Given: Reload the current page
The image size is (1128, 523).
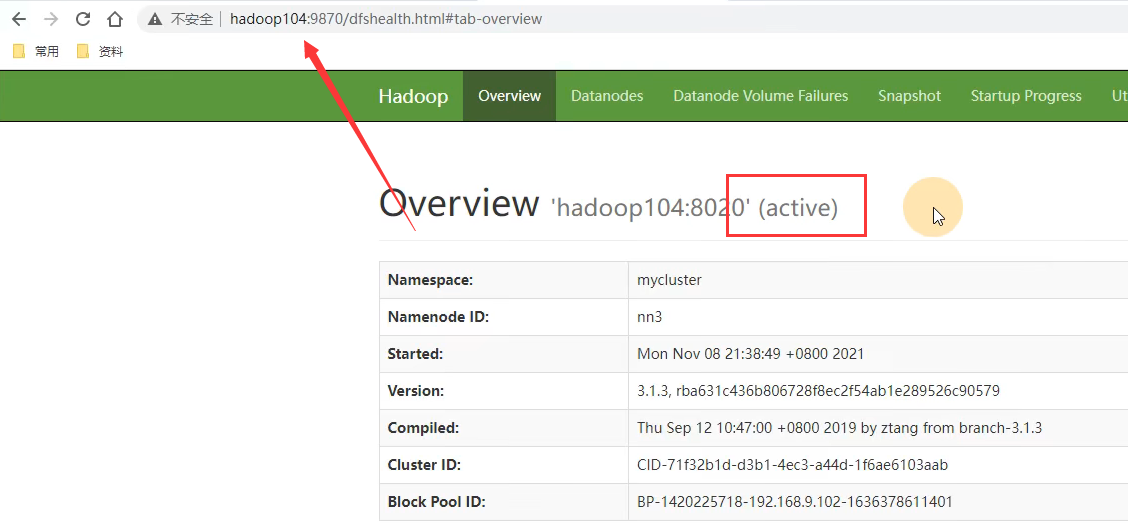Looking at the screenshot, I should tap(83, 19).
